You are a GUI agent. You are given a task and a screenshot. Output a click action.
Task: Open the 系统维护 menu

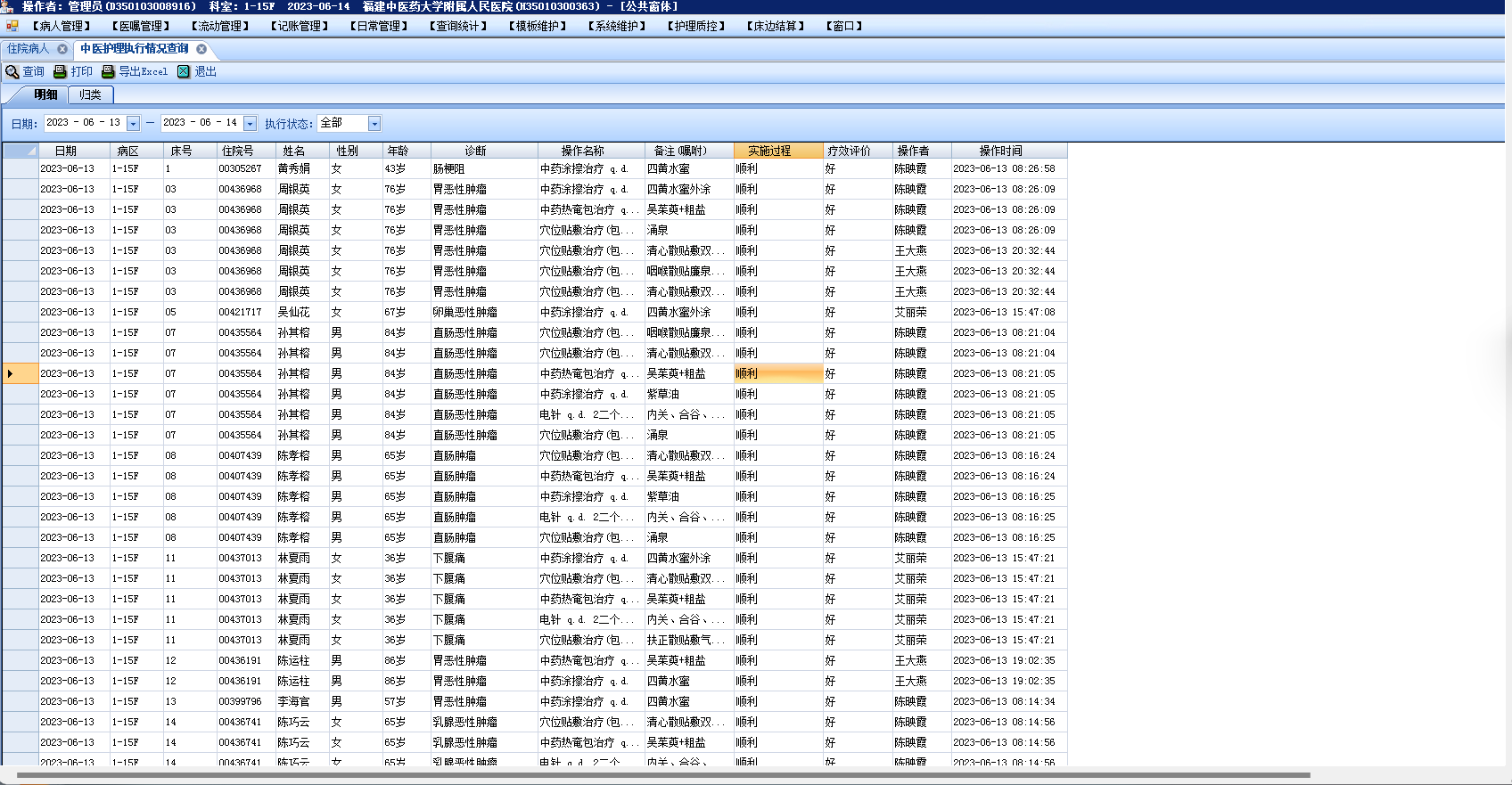pyautogui.click(x=617, y=26)
